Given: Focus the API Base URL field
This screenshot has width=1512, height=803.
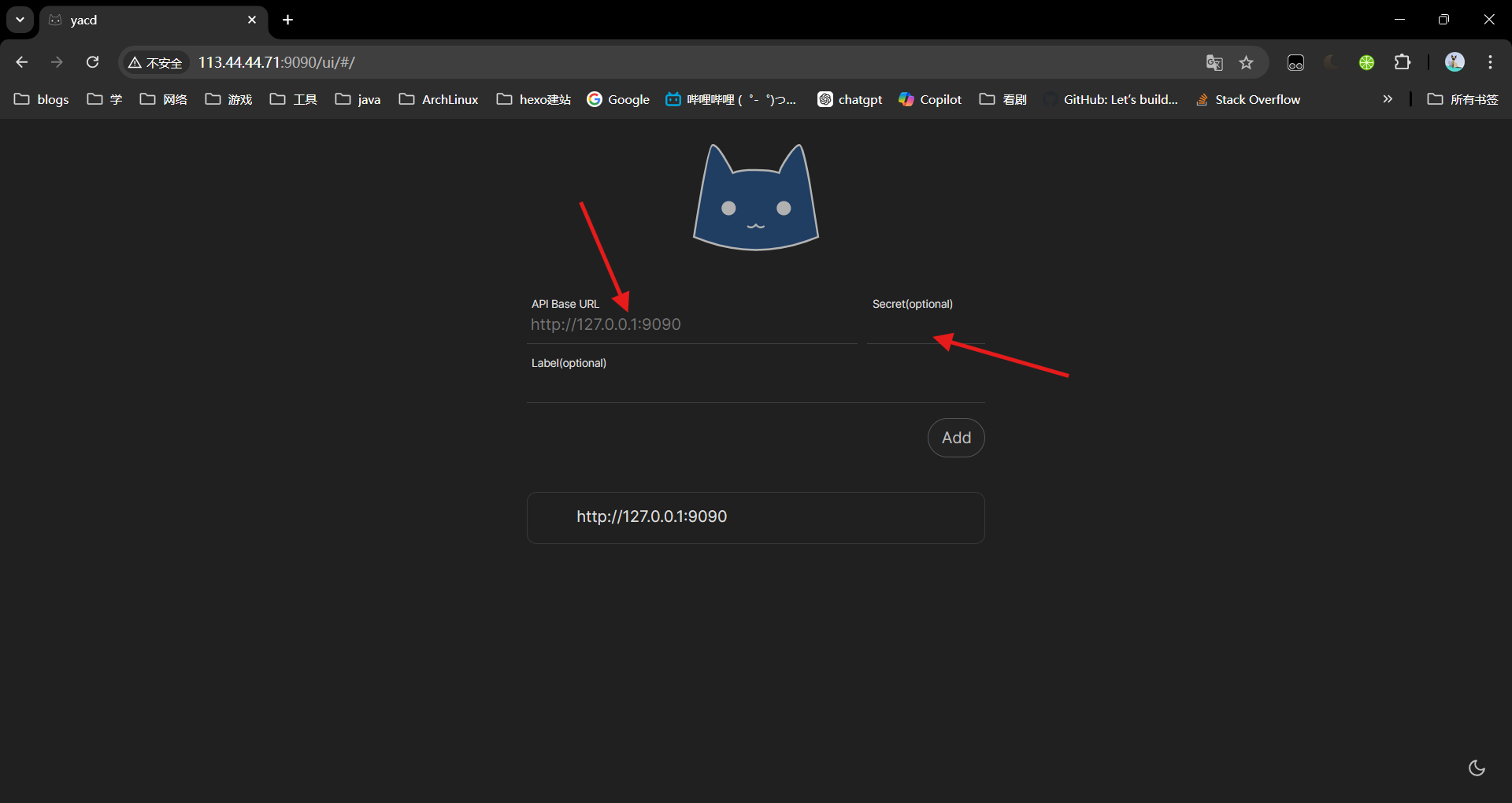Looking at the screenshot, I should [x=692, y=324].
